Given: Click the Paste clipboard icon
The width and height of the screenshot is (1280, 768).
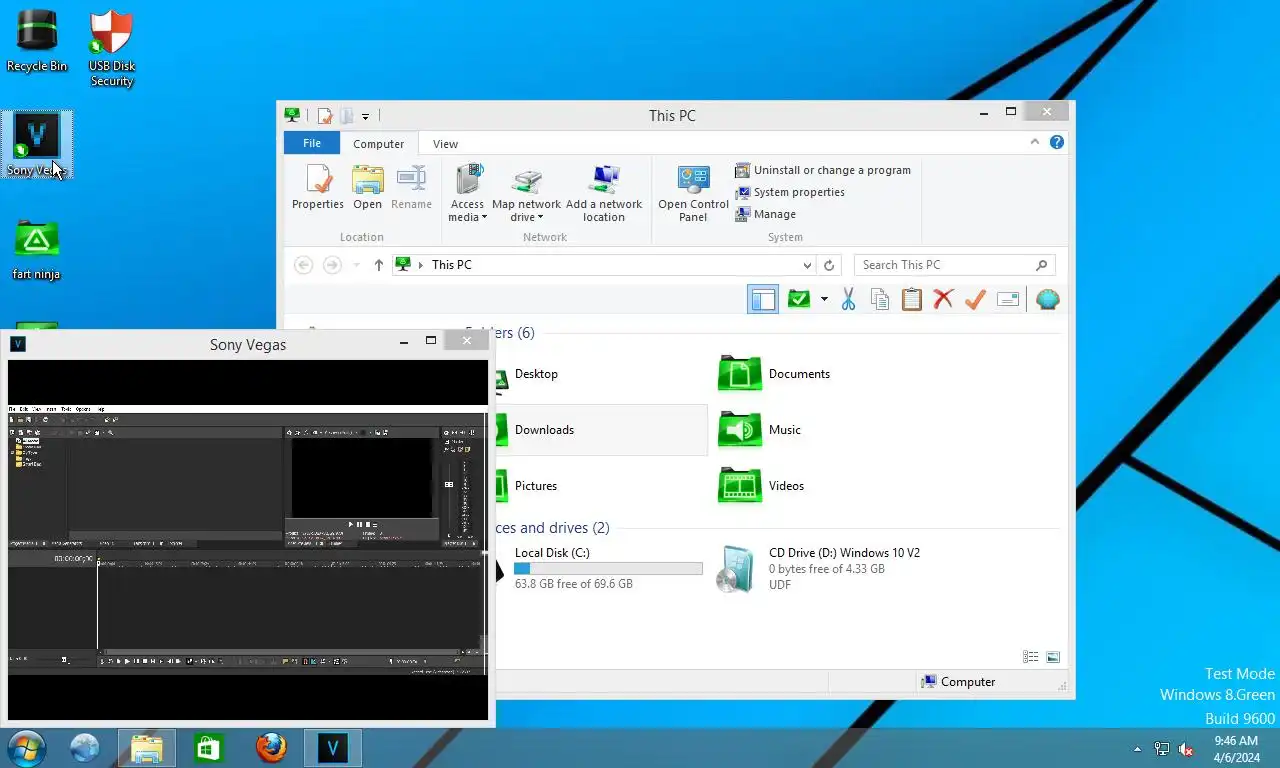Looking at the screenshot, I should tap(911, 299).
